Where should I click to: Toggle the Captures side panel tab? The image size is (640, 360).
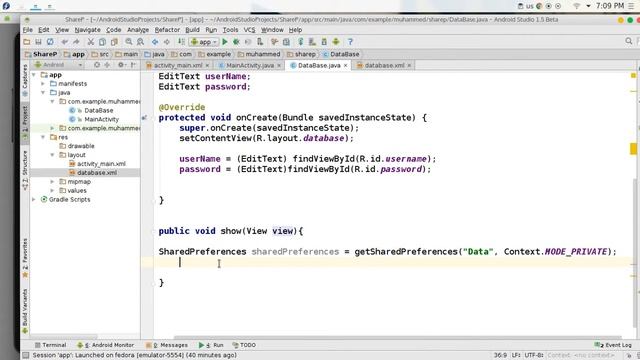(25, 80)
